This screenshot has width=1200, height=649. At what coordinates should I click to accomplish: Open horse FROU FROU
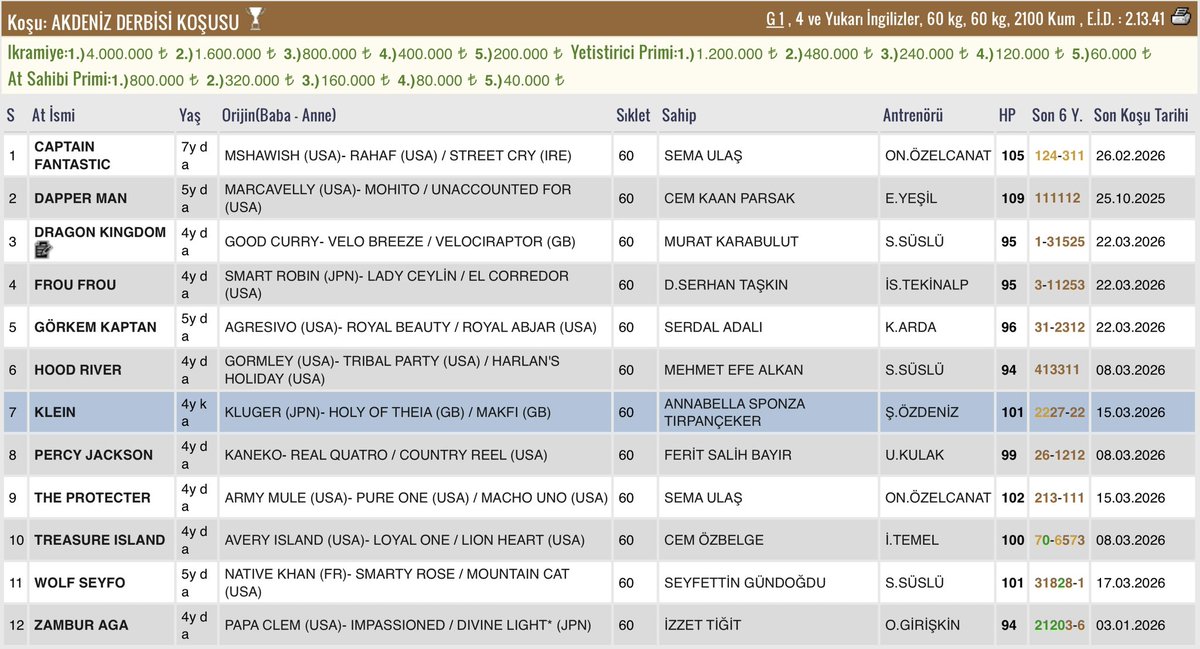click(x=75, y=285)
